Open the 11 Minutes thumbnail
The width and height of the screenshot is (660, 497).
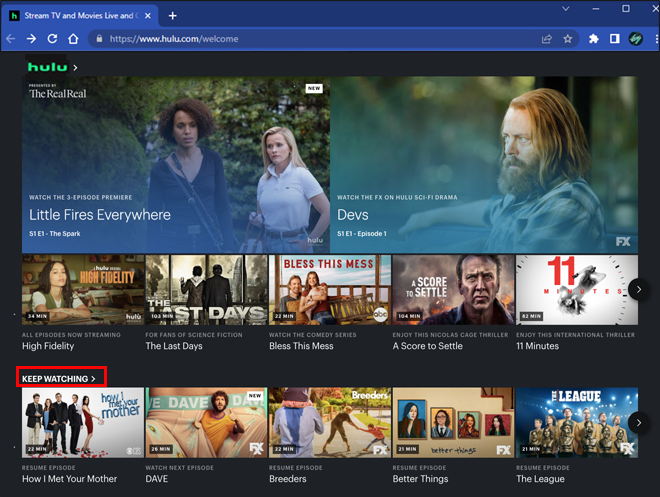(577, 290)
